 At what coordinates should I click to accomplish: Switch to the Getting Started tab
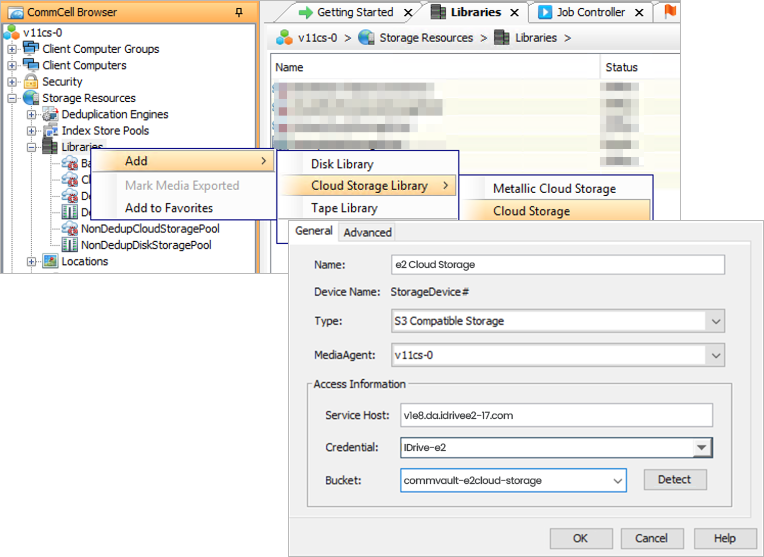[355, 12]
